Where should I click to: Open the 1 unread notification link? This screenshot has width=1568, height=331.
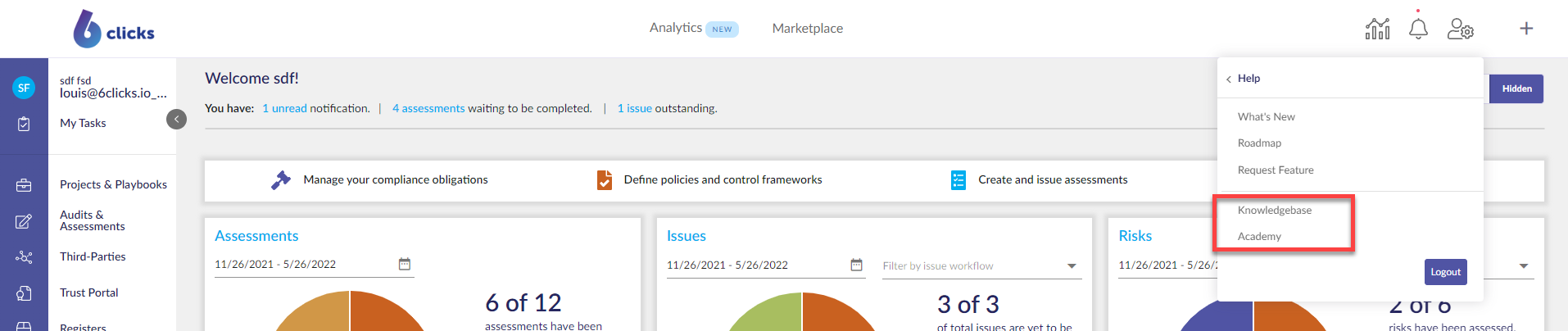point(284,108)
